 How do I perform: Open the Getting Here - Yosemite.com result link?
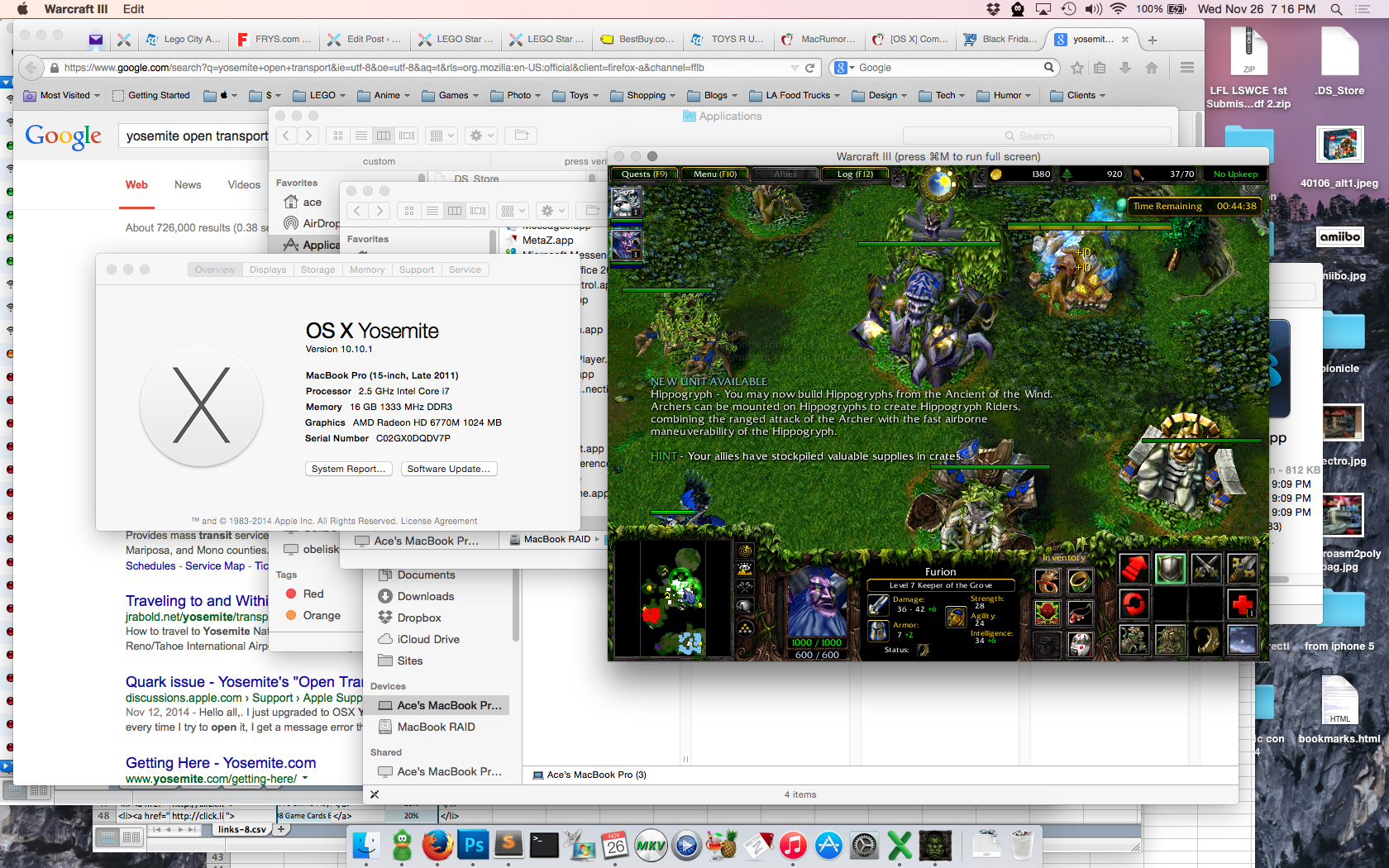pos(221,763)
